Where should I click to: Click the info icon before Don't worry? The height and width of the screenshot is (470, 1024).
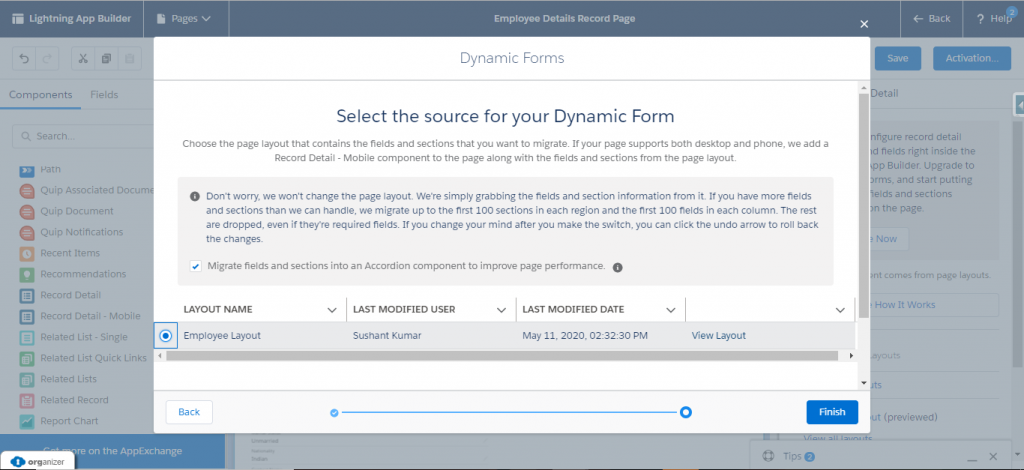click(x=195, y=196)
